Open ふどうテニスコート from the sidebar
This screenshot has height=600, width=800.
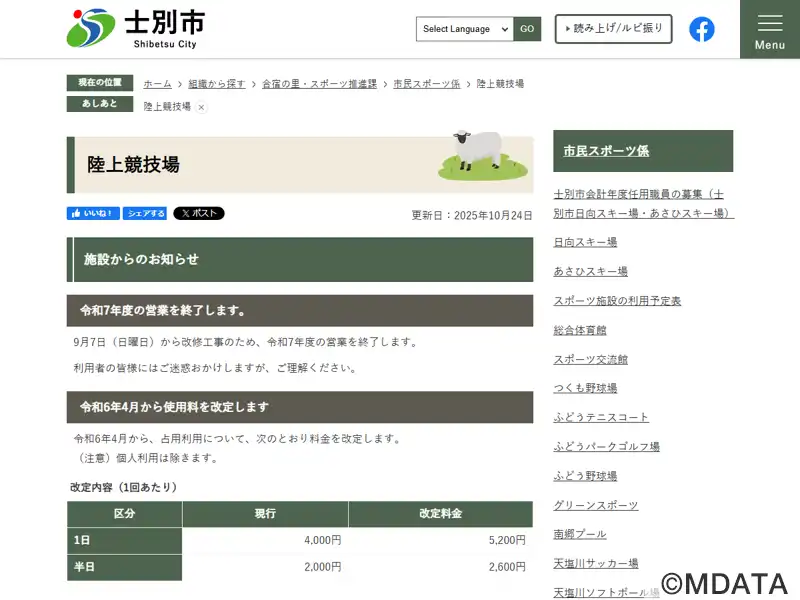click(x=601, y=417)
